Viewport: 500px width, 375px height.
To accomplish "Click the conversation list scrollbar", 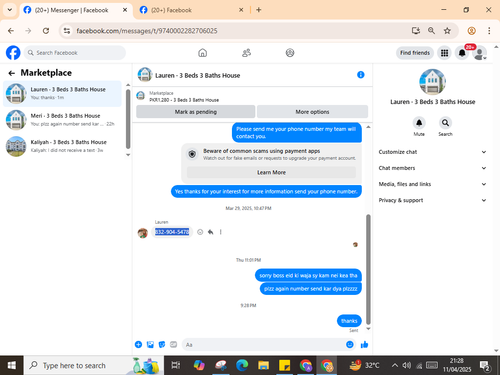I will click(128, 119).
